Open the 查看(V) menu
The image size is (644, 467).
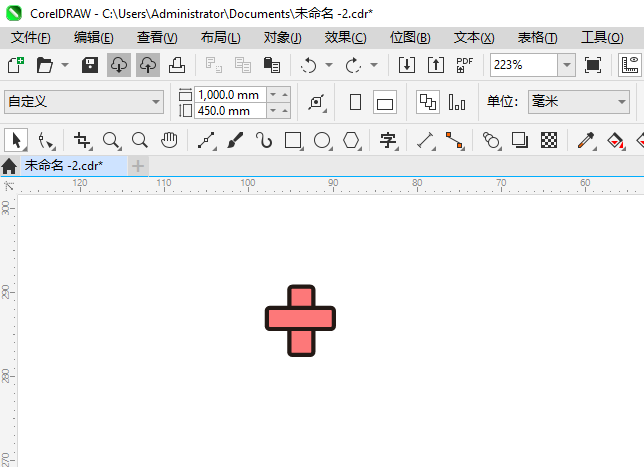[157, 38]
